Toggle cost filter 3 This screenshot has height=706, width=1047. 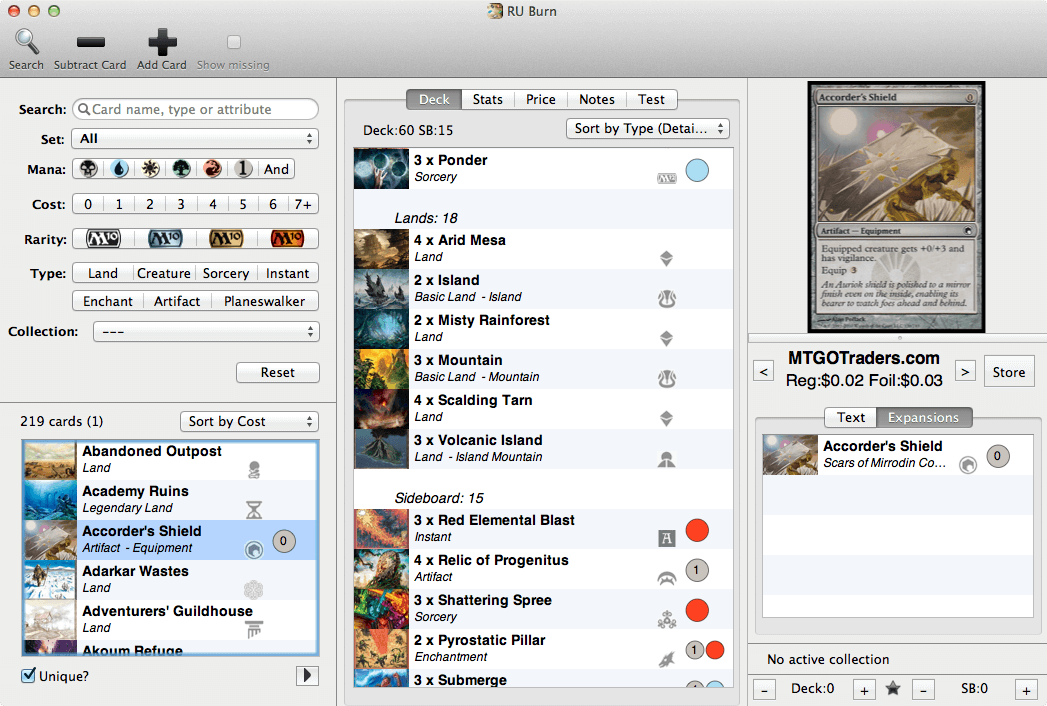[181, 204]
